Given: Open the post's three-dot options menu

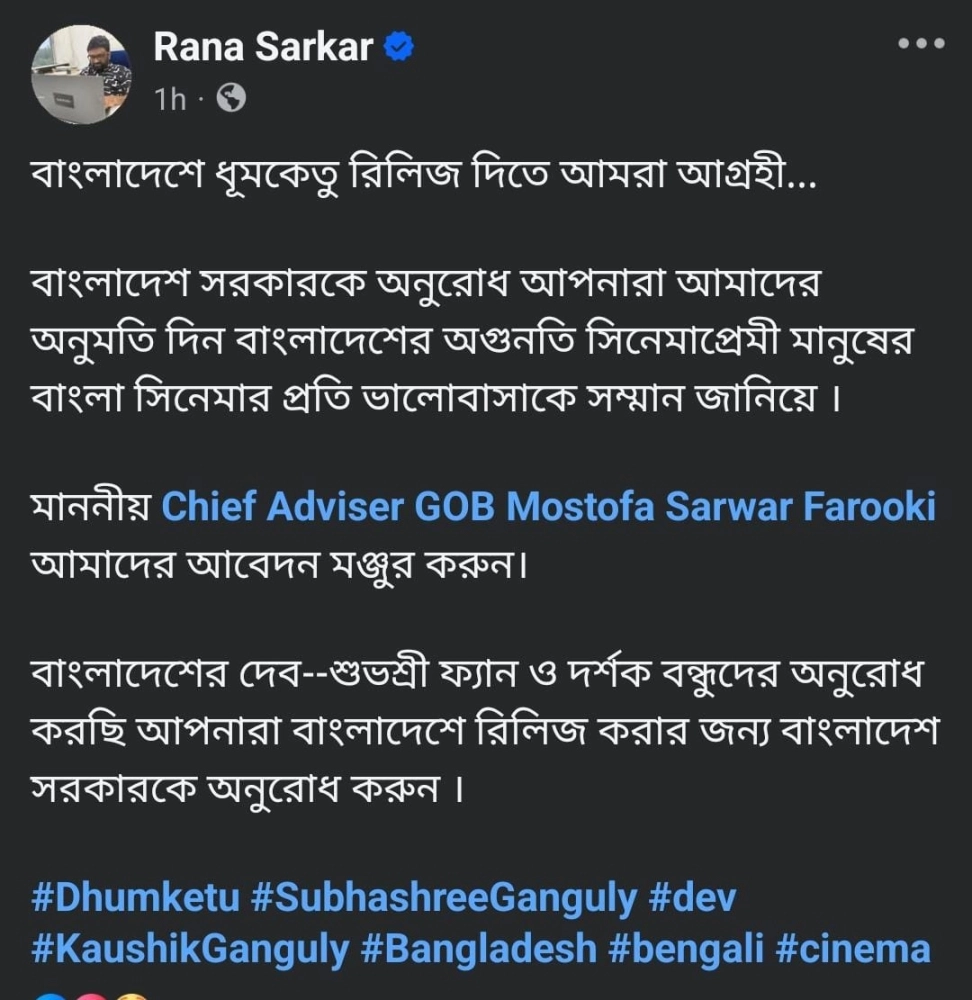Looking at the screenshot, I should click(x=922, y=44).
